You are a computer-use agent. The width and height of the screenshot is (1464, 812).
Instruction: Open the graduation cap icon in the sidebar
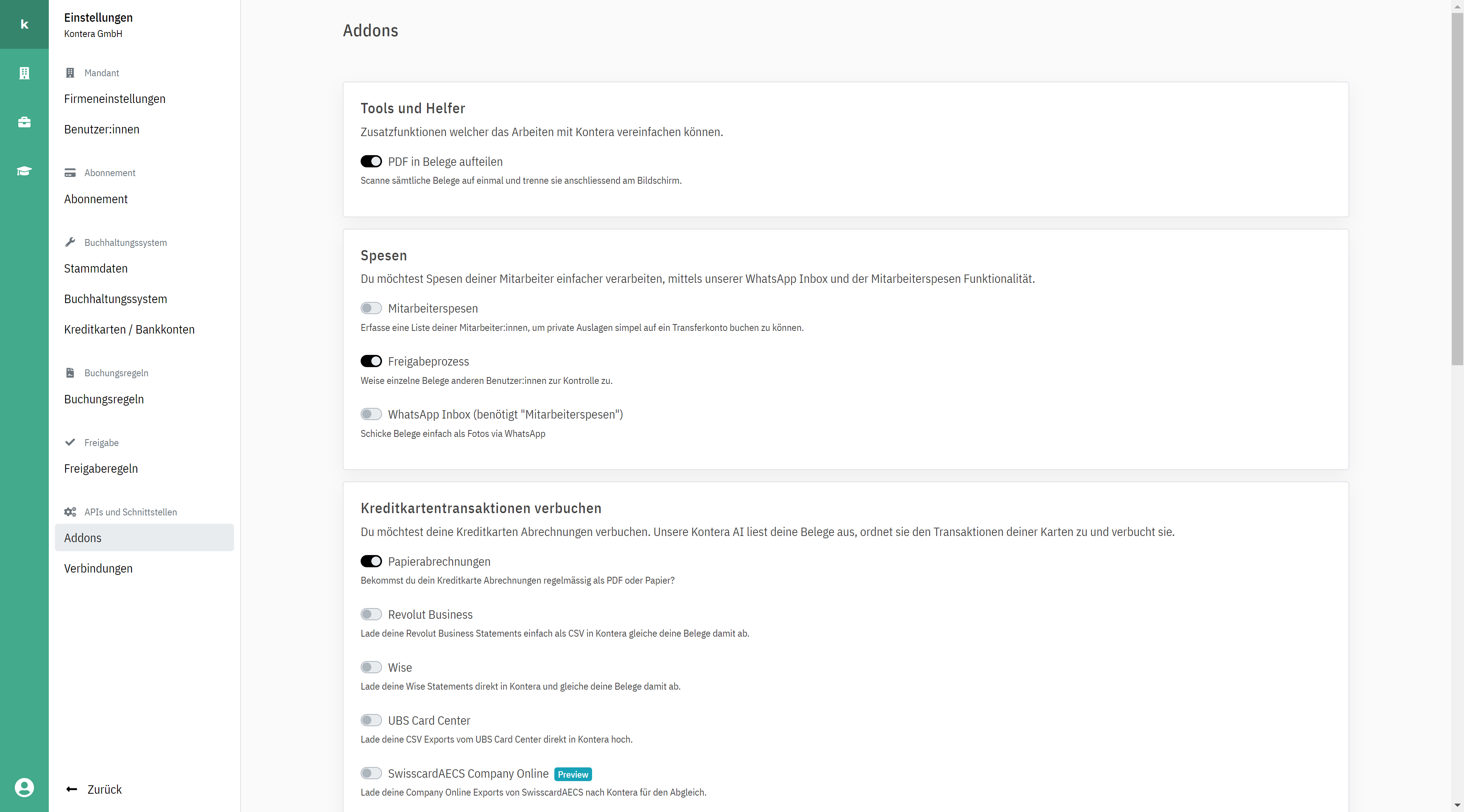tap(24, 171)
